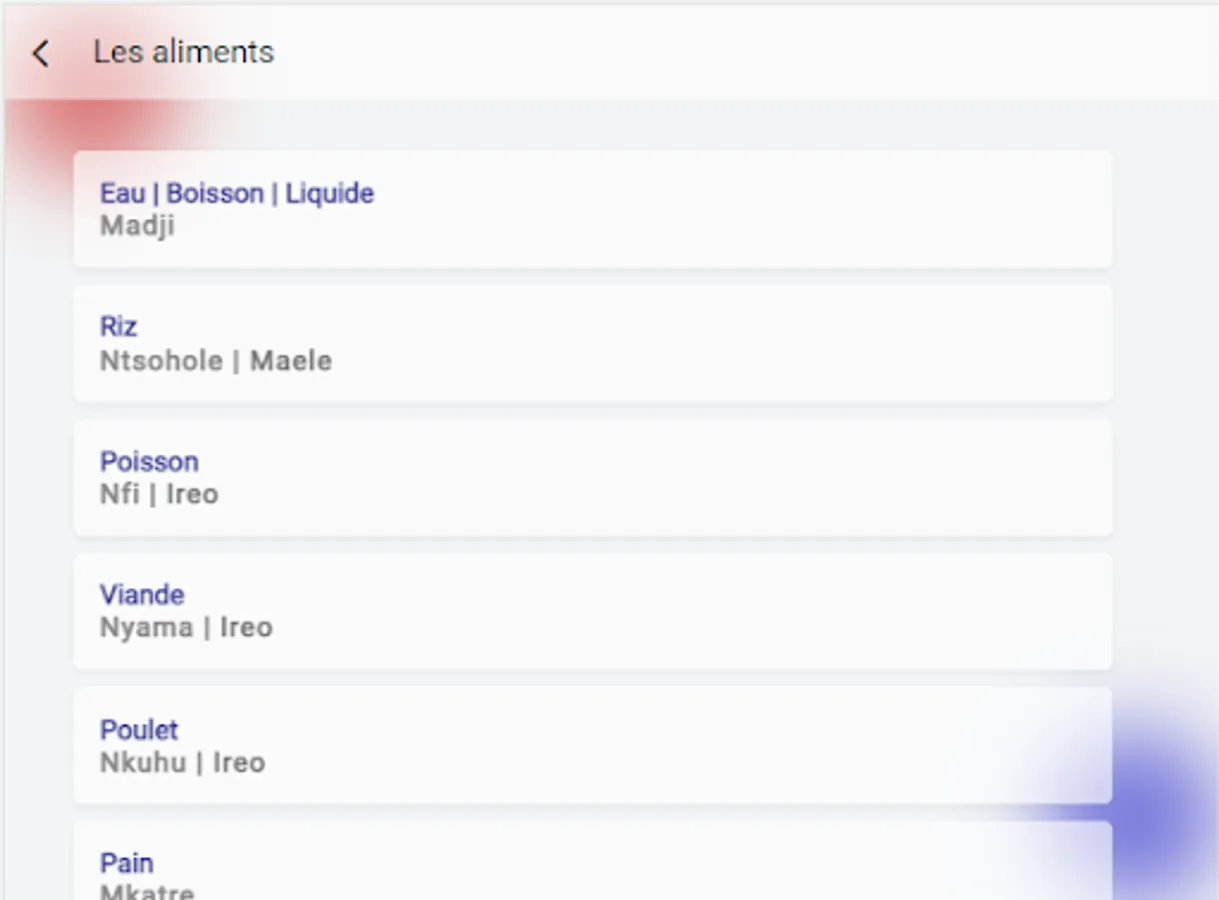Go back using the header arrow
The image size is (1219, 900).
coord(40,53)
